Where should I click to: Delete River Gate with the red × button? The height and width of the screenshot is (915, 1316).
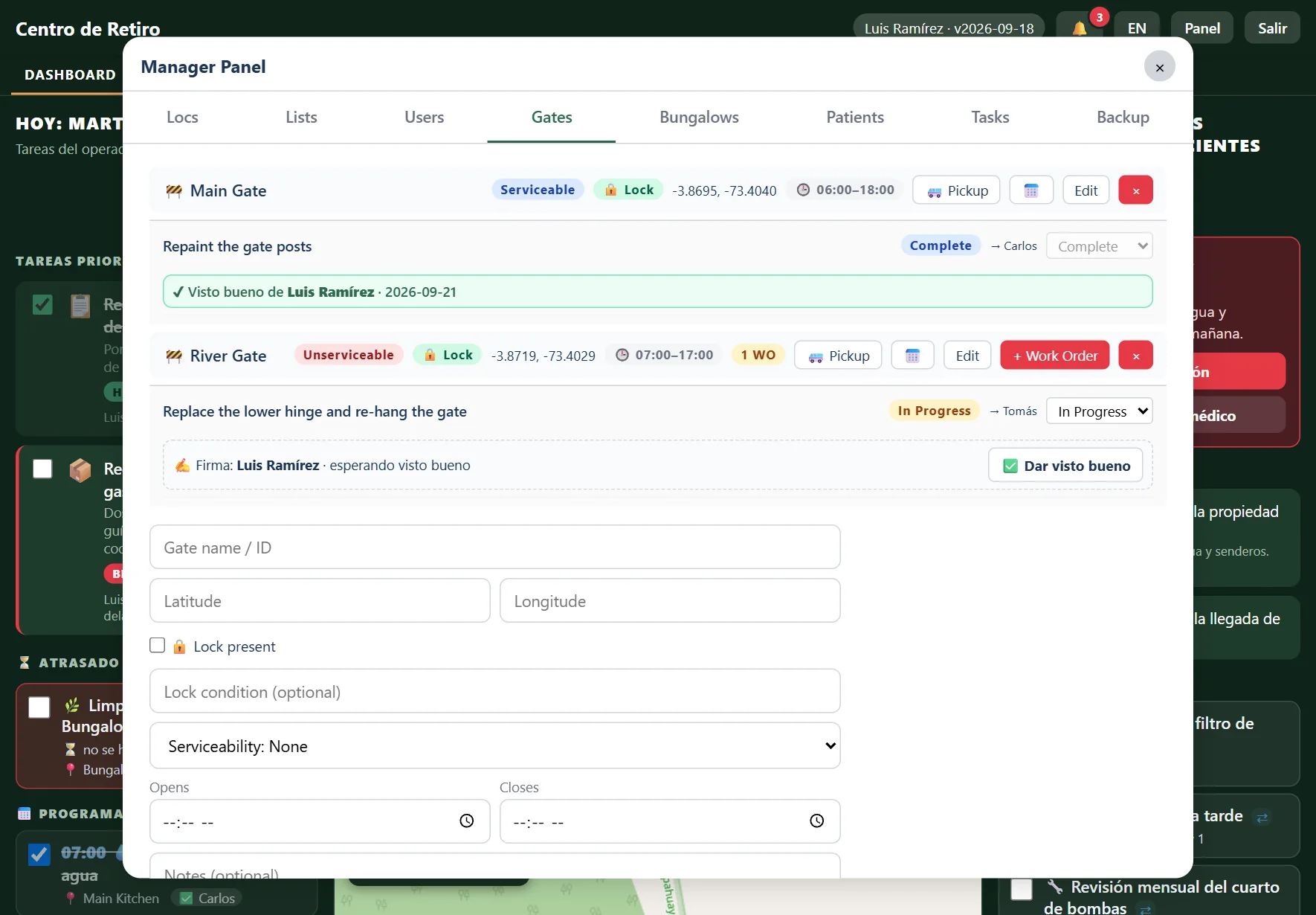pos(1136,356)
